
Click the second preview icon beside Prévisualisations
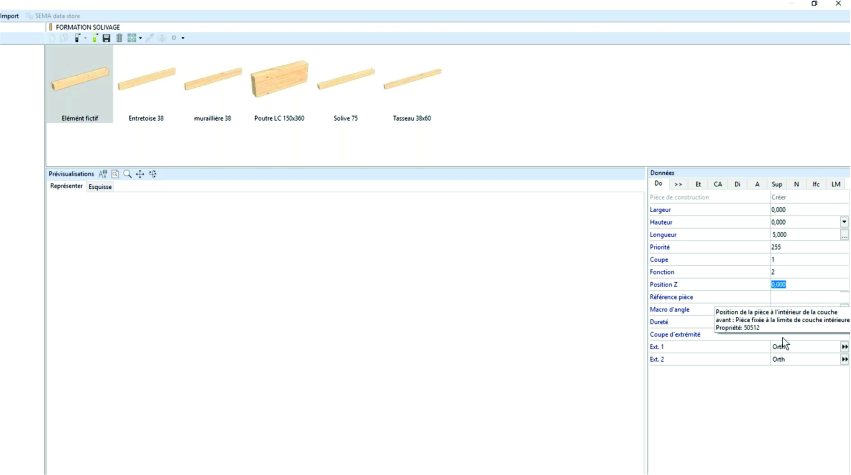[x=115, y=174]
